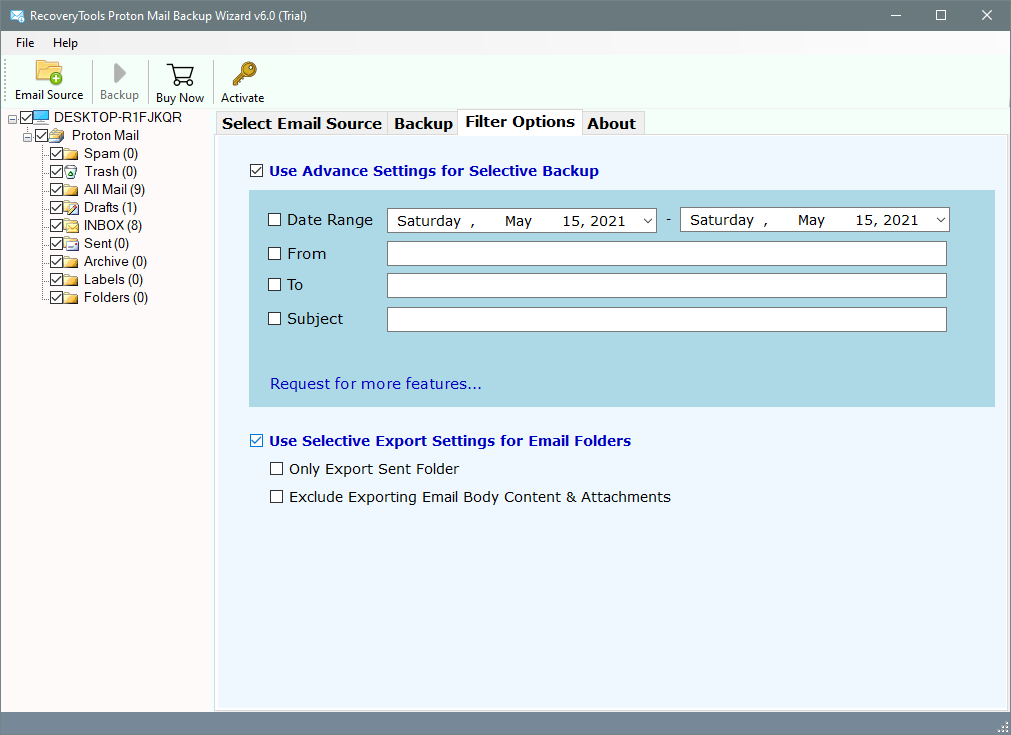This screenshot has height=735, width=1011.
Task: Click the INBOX envelope folder icon
Action: 71,226
